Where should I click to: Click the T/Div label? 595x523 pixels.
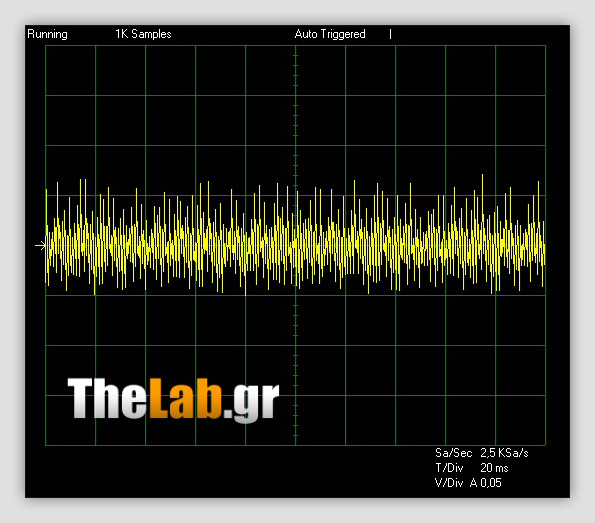tap(449, 468)
